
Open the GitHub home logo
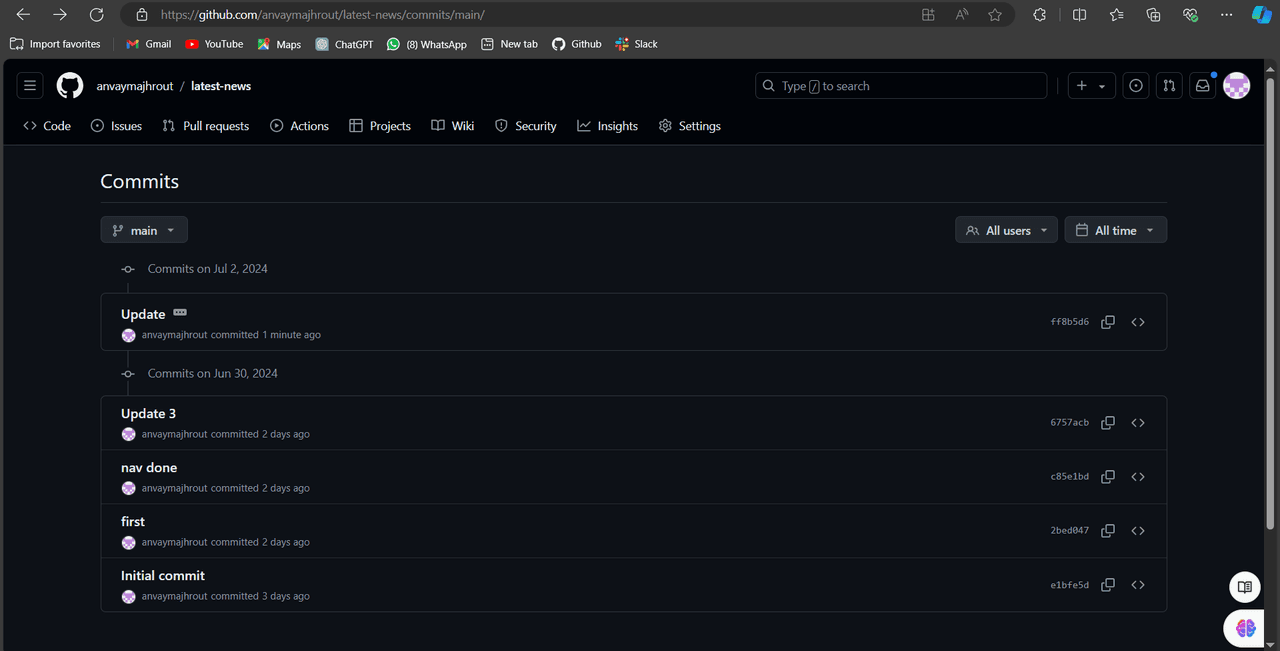(x=70, y=86)
